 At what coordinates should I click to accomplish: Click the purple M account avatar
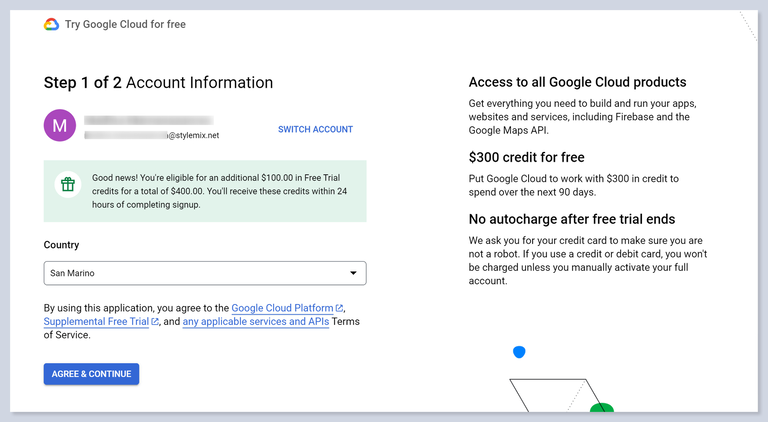click(x=60, y=125)
